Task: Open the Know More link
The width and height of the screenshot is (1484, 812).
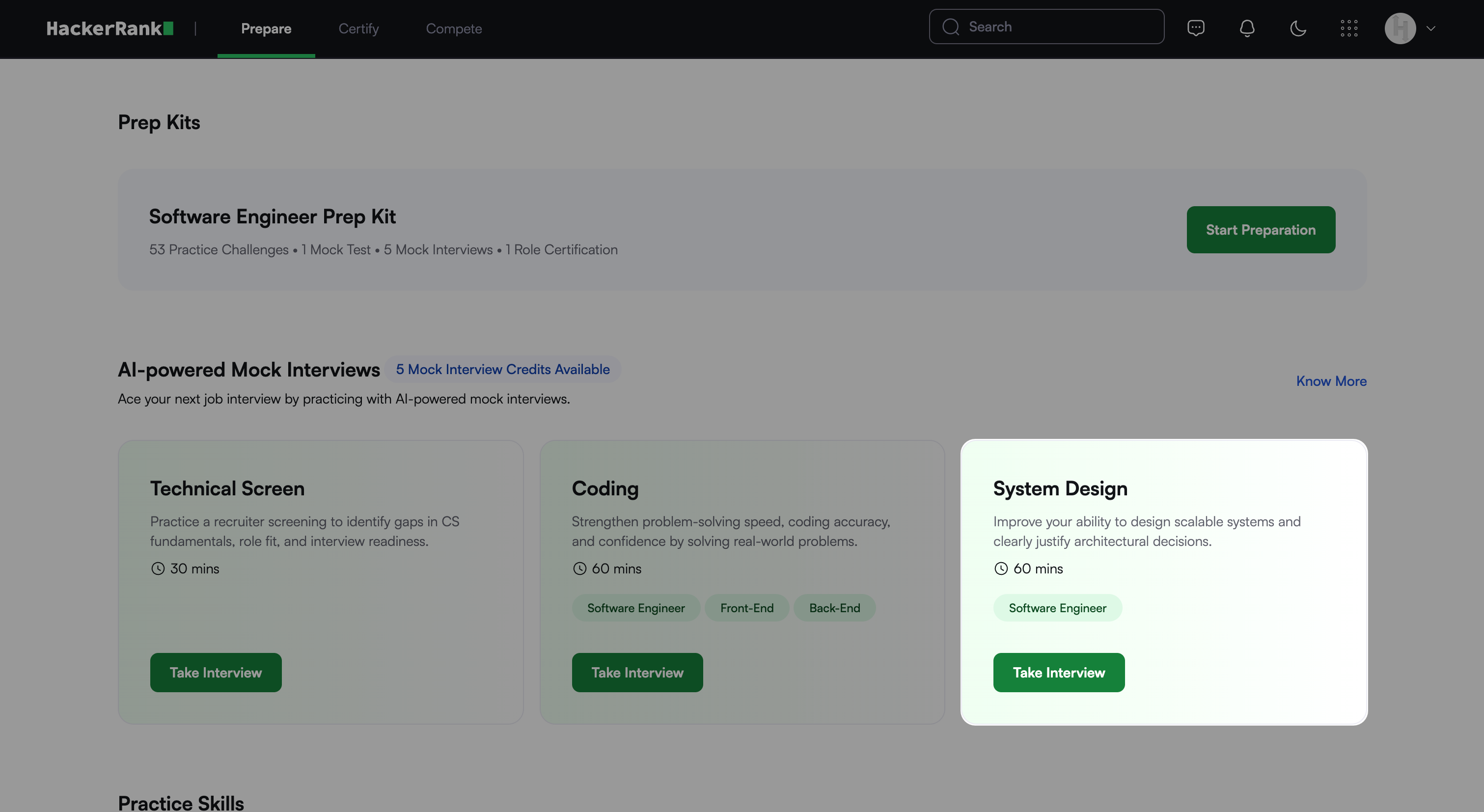Action: pos(1331,380)
